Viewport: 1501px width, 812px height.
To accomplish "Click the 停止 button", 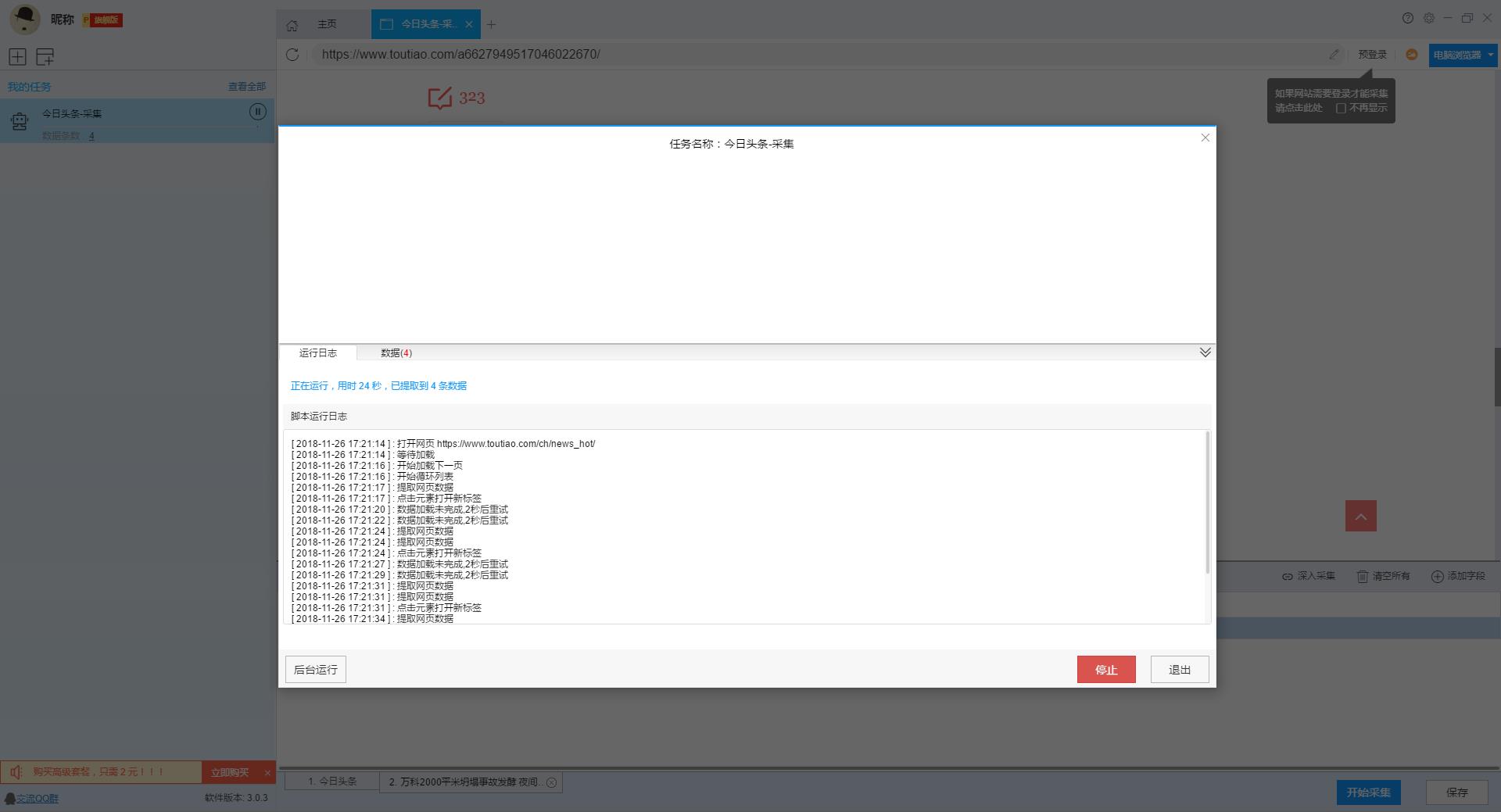I will pos(1106,670).
